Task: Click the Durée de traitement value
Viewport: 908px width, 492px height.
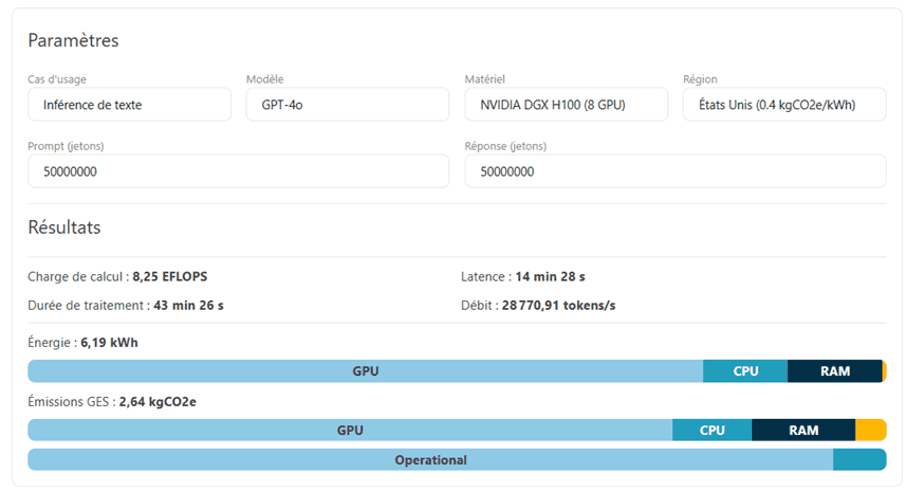Action: click(189, 305)
